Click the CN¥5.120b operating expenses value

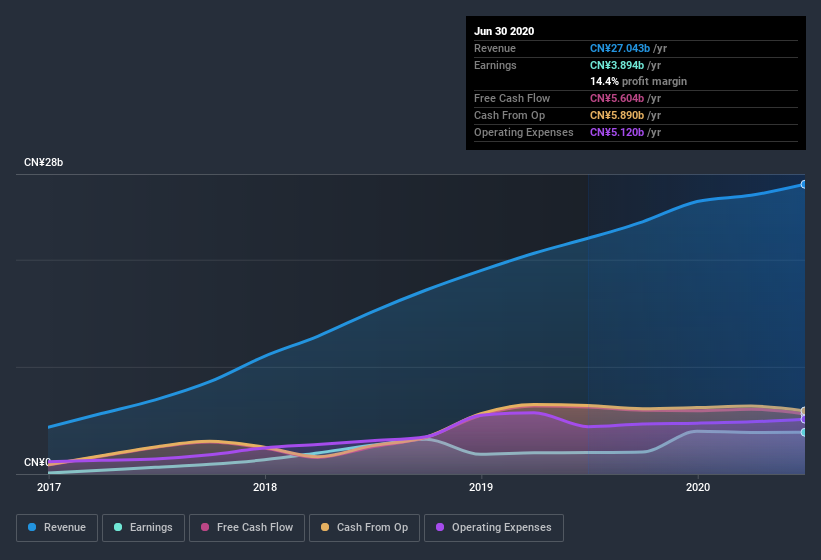617,132
